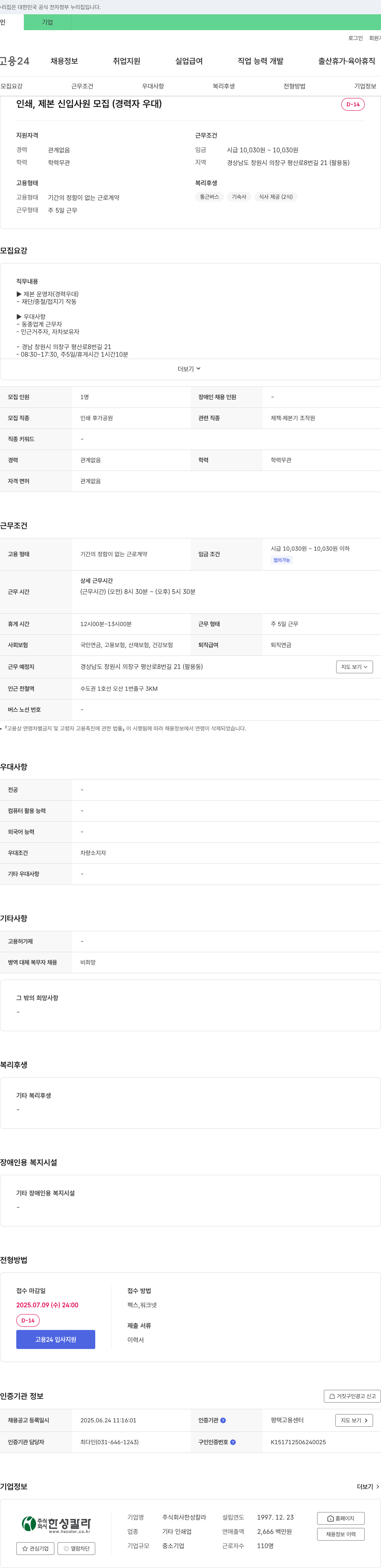
Task: Click the 수도권 1호선 오산 subway info
Action: pos(119,688)
